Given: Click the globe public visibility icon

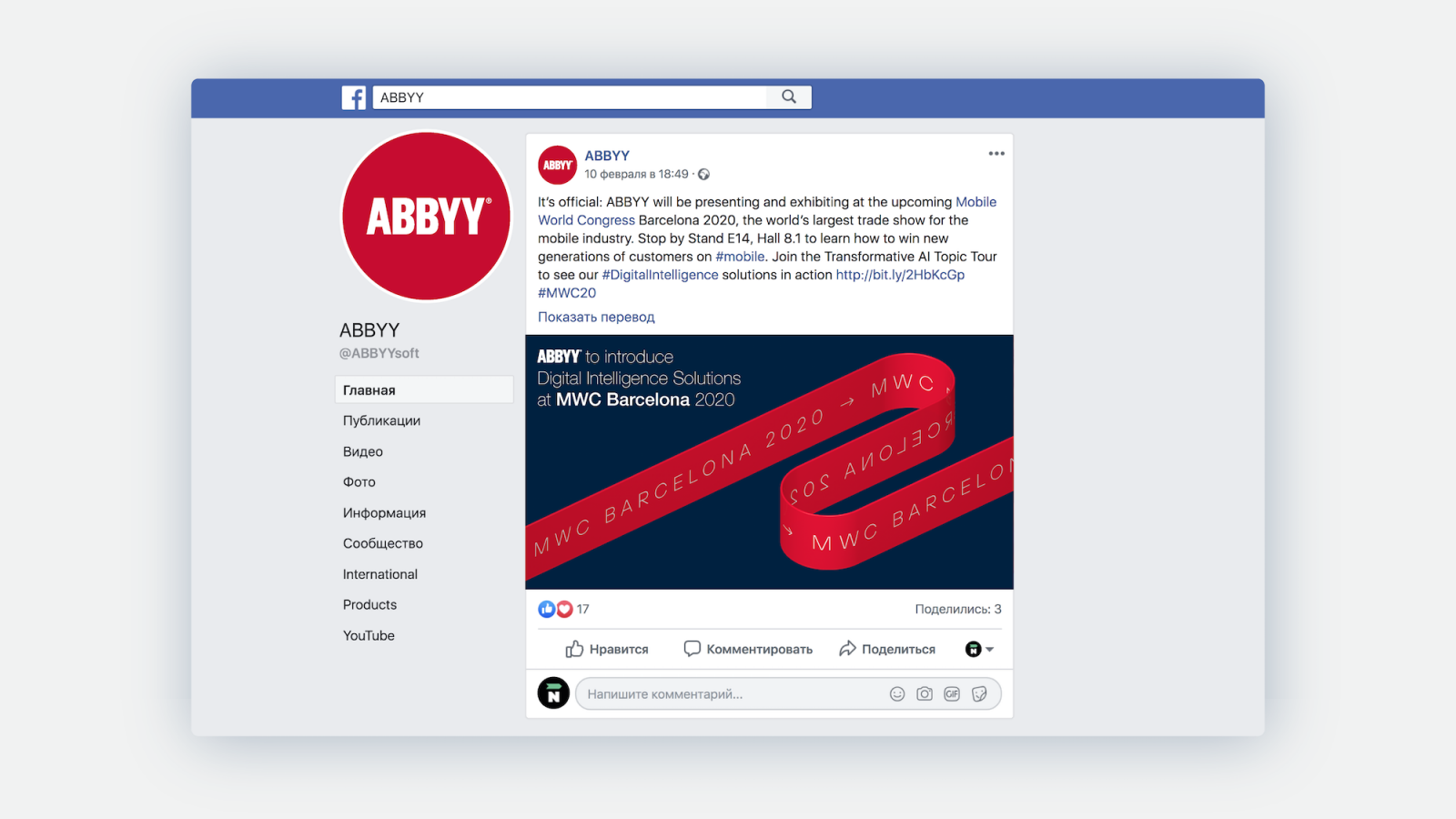Looking at the screenshot, I should (x=703, y=175).
